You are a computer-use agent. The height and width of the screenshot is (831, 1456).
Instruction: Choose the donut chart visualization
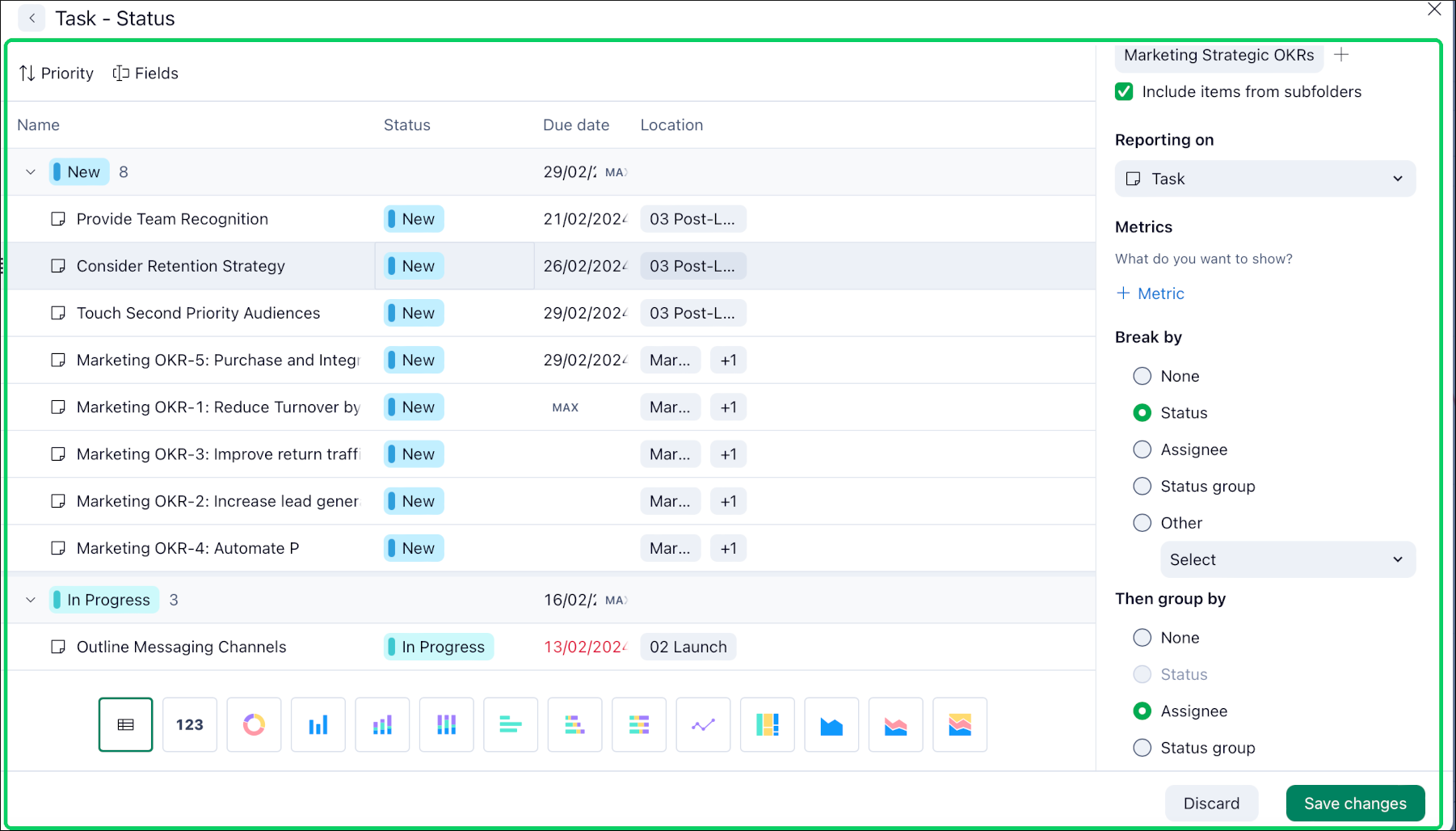pos(254,724)
